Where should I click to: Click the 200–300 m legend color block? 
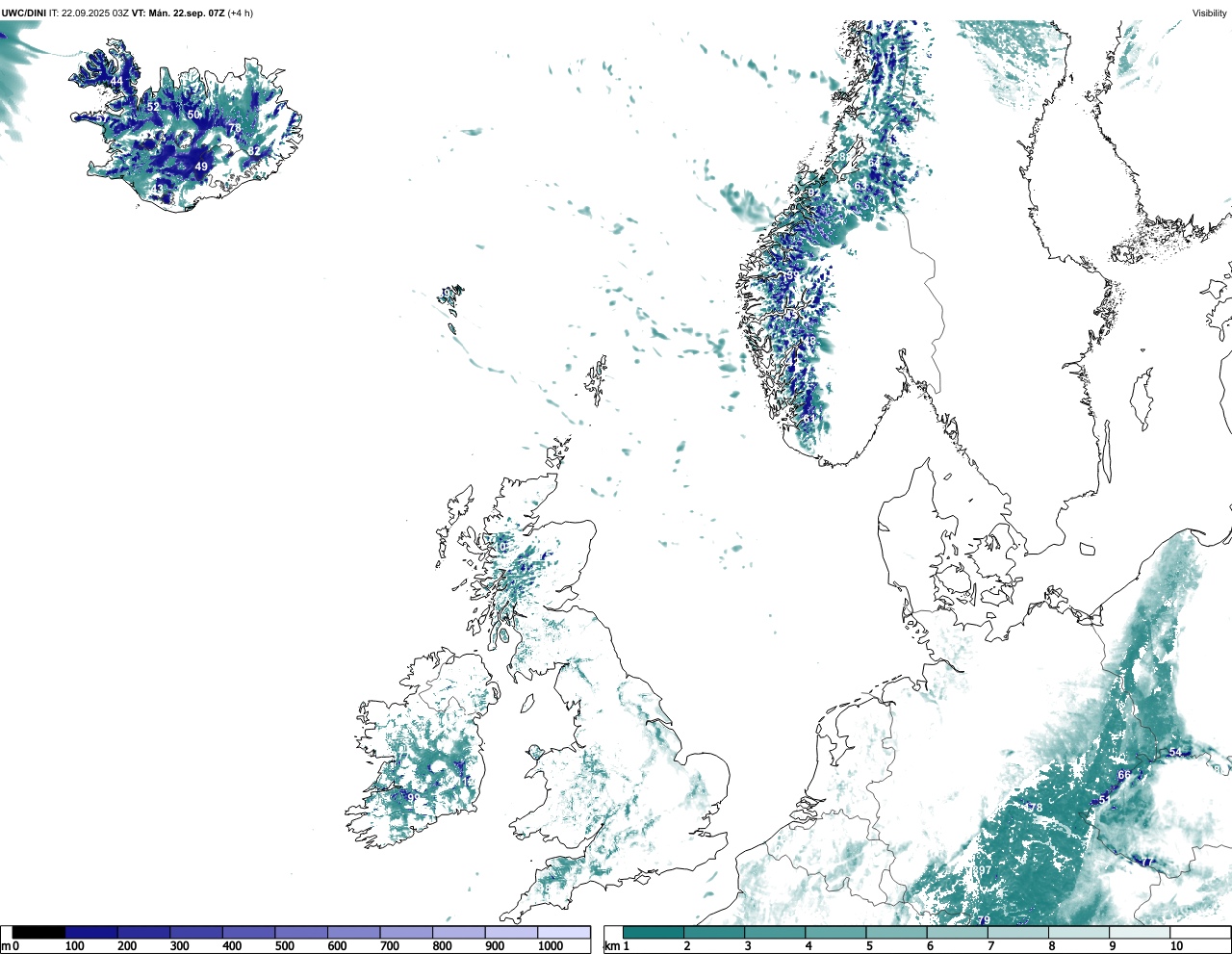point(144,933)
